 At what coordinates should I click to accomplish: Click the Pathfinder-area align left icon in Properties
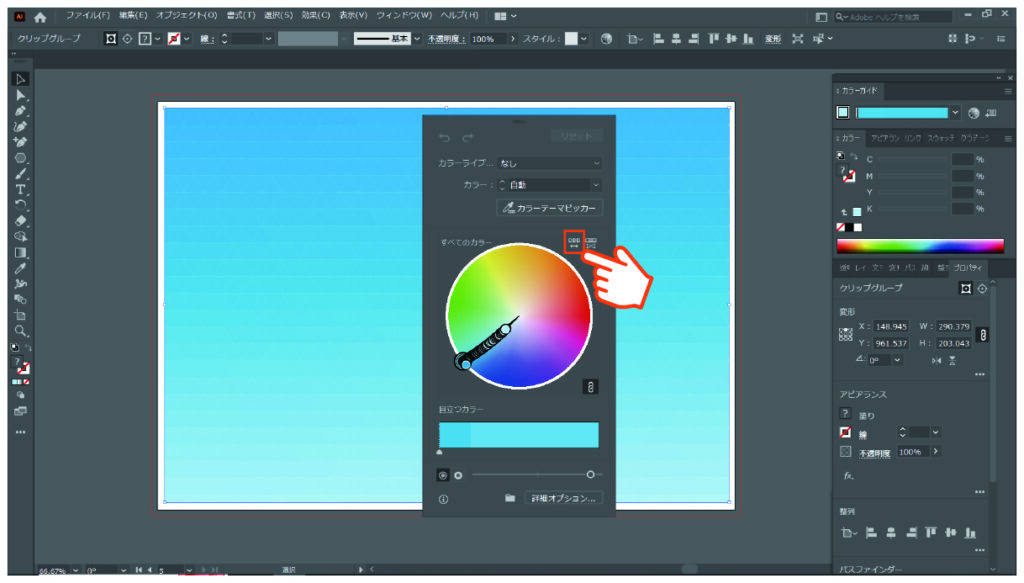[871, 533]
